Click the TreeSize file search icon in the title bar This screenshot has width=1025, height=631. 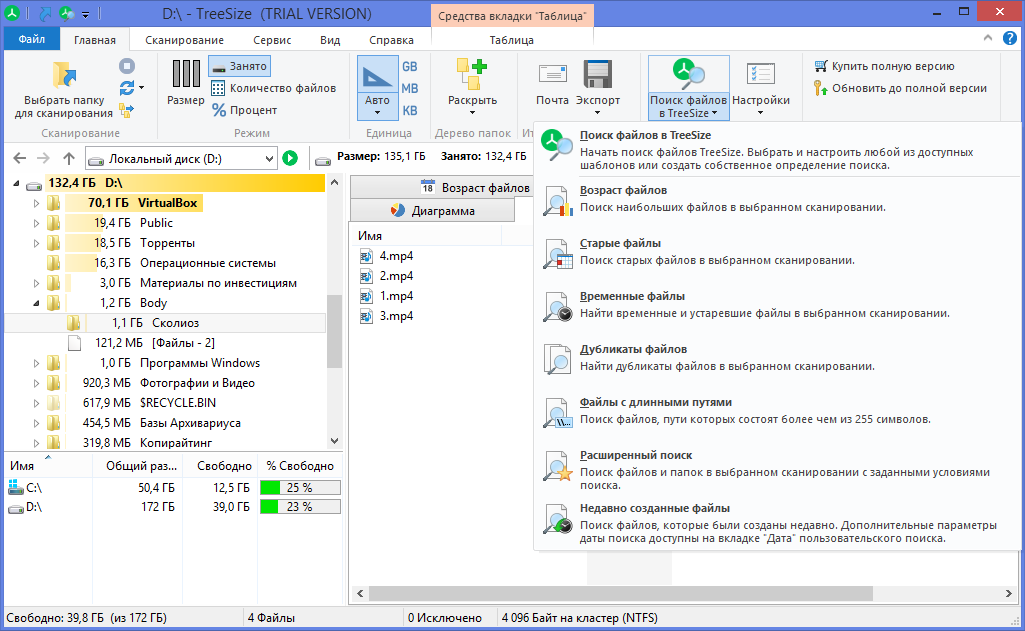(67, 13)
